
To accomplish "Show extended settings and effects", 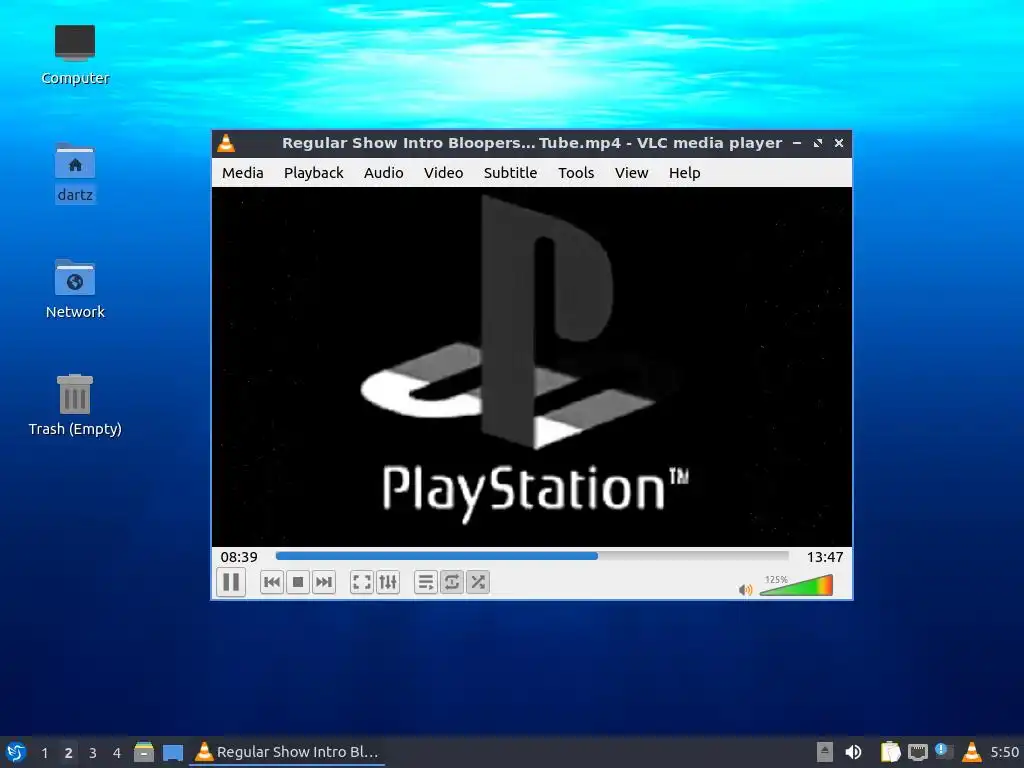I will (x=388, y=582).
